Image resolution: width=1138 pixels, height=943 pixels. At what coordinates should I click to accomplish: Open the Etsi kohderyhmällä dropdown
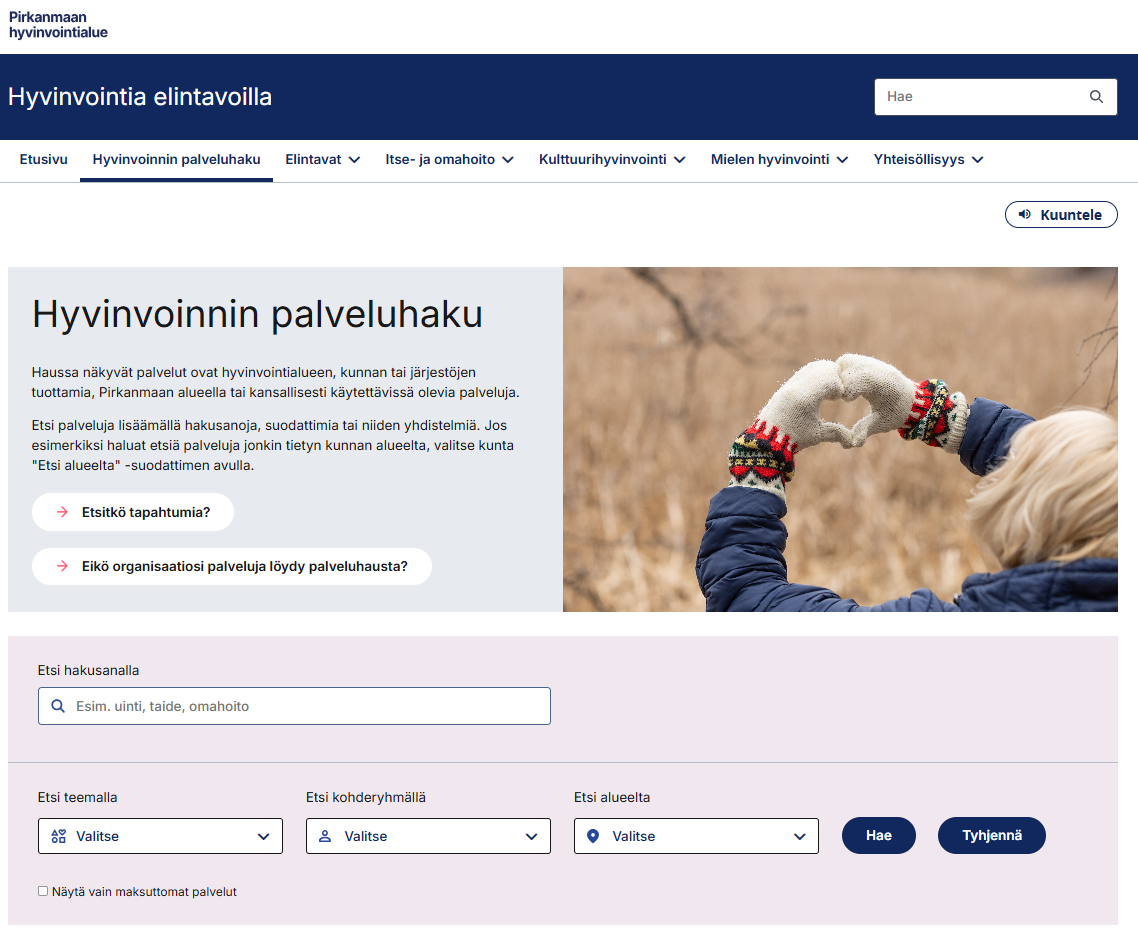point(428,836)
